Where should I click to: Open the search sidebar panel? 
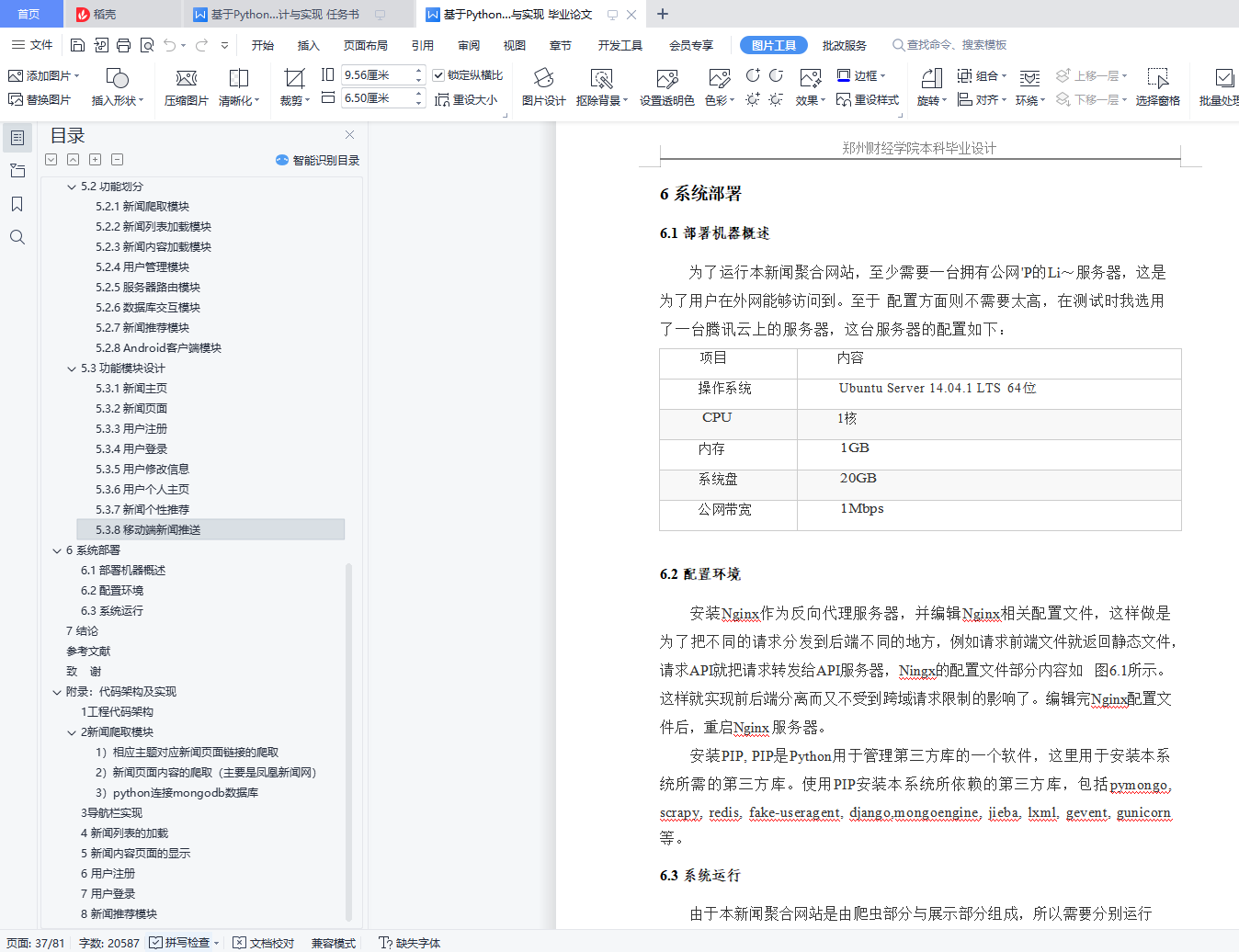point(17,237)
